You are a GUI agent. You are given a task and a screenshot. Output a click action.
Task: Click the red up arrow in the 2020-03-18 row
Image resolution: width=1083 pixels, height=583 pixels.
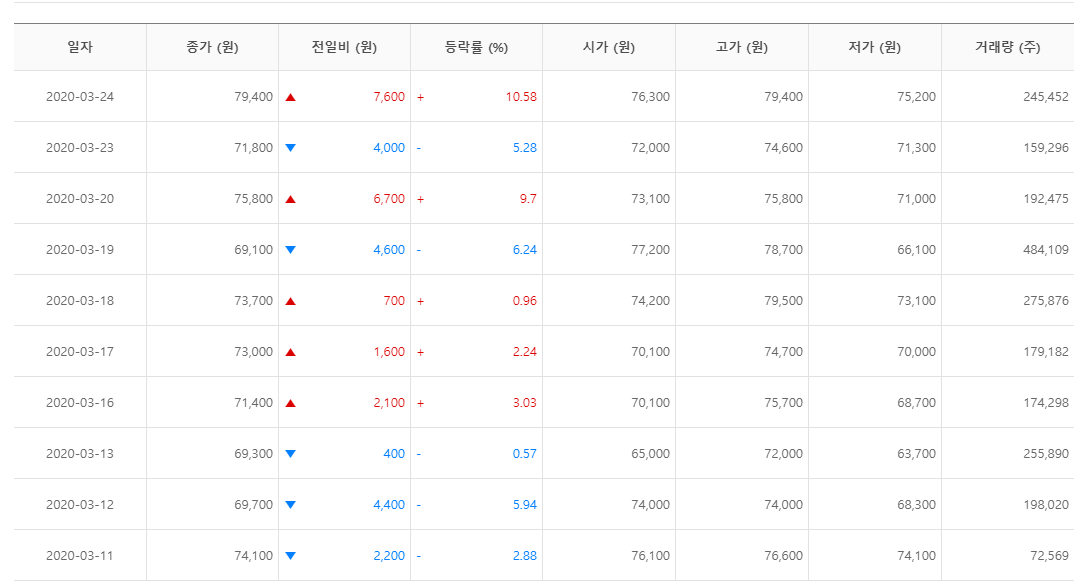click(x=291, y=301)
